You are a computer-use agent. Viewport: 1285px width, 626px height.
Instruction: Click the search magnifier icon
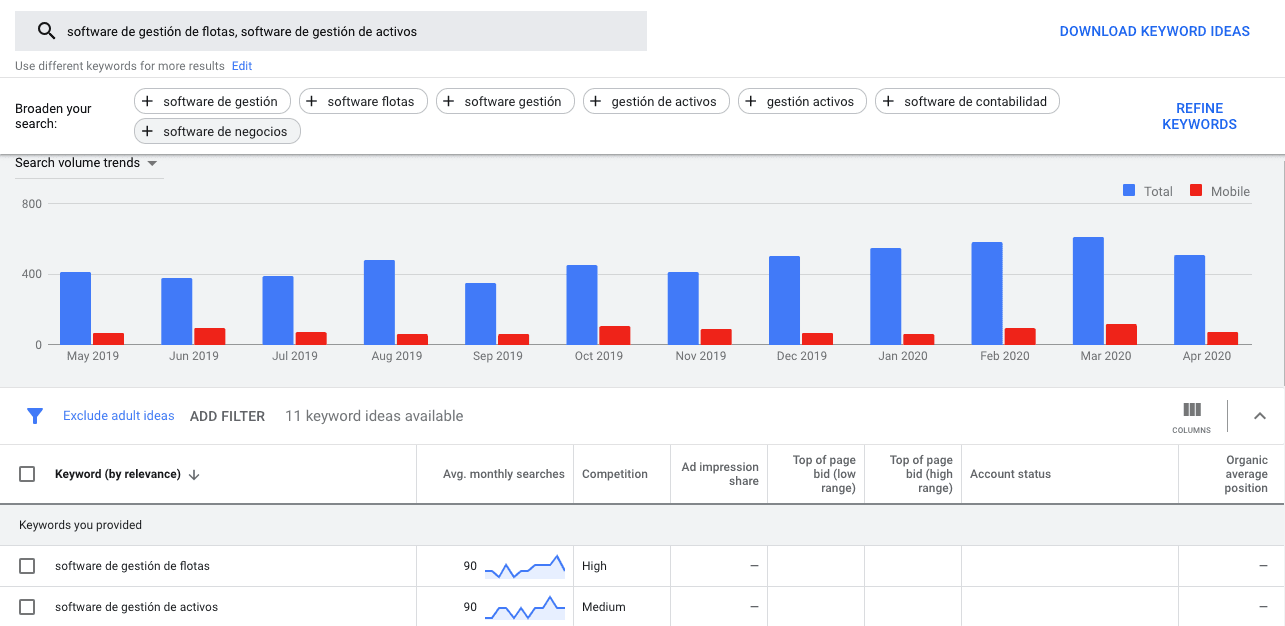pos(46,31)
